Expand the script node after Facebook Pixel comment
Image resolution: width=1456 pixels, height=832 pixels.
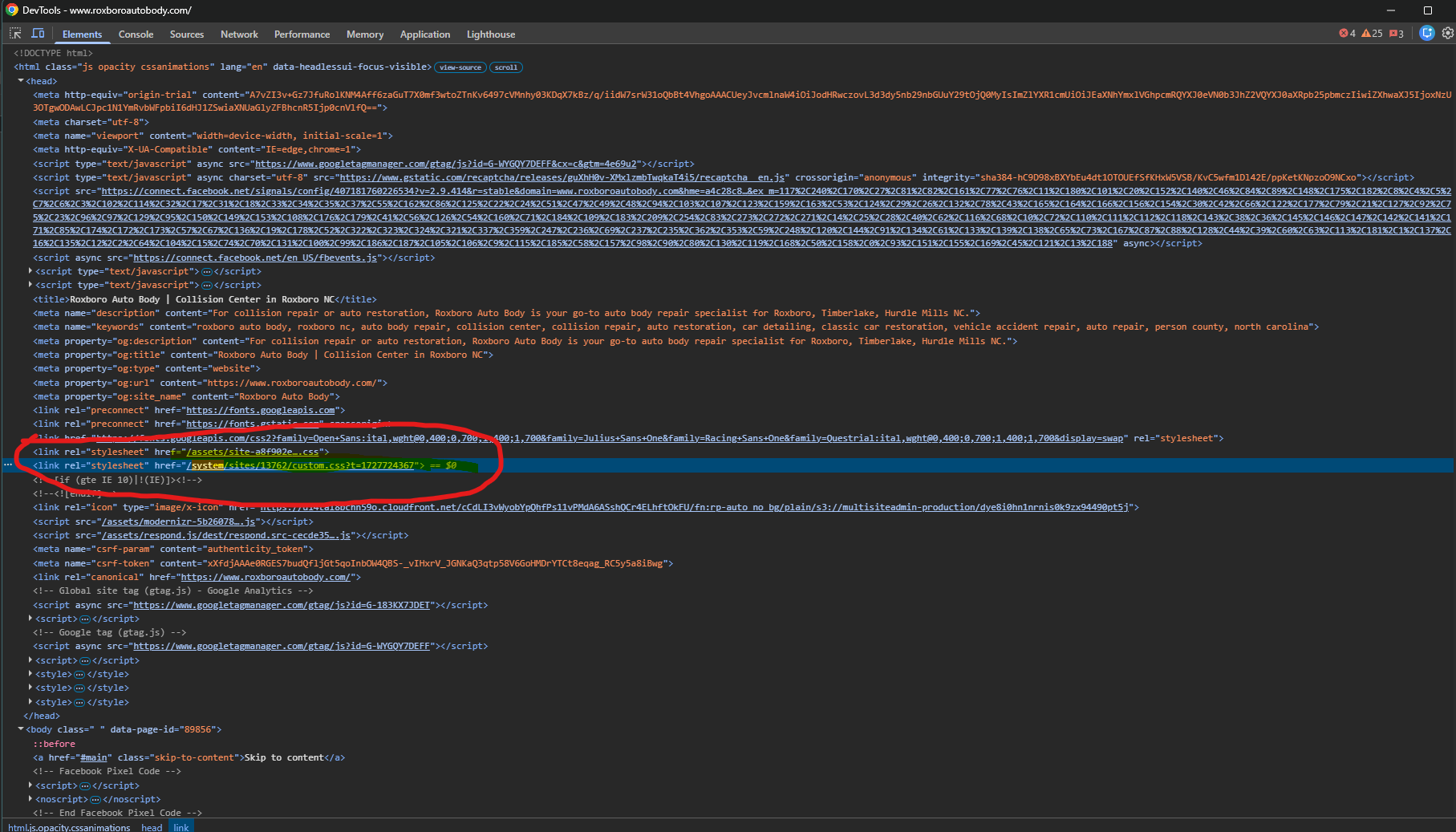pos(30,785)
